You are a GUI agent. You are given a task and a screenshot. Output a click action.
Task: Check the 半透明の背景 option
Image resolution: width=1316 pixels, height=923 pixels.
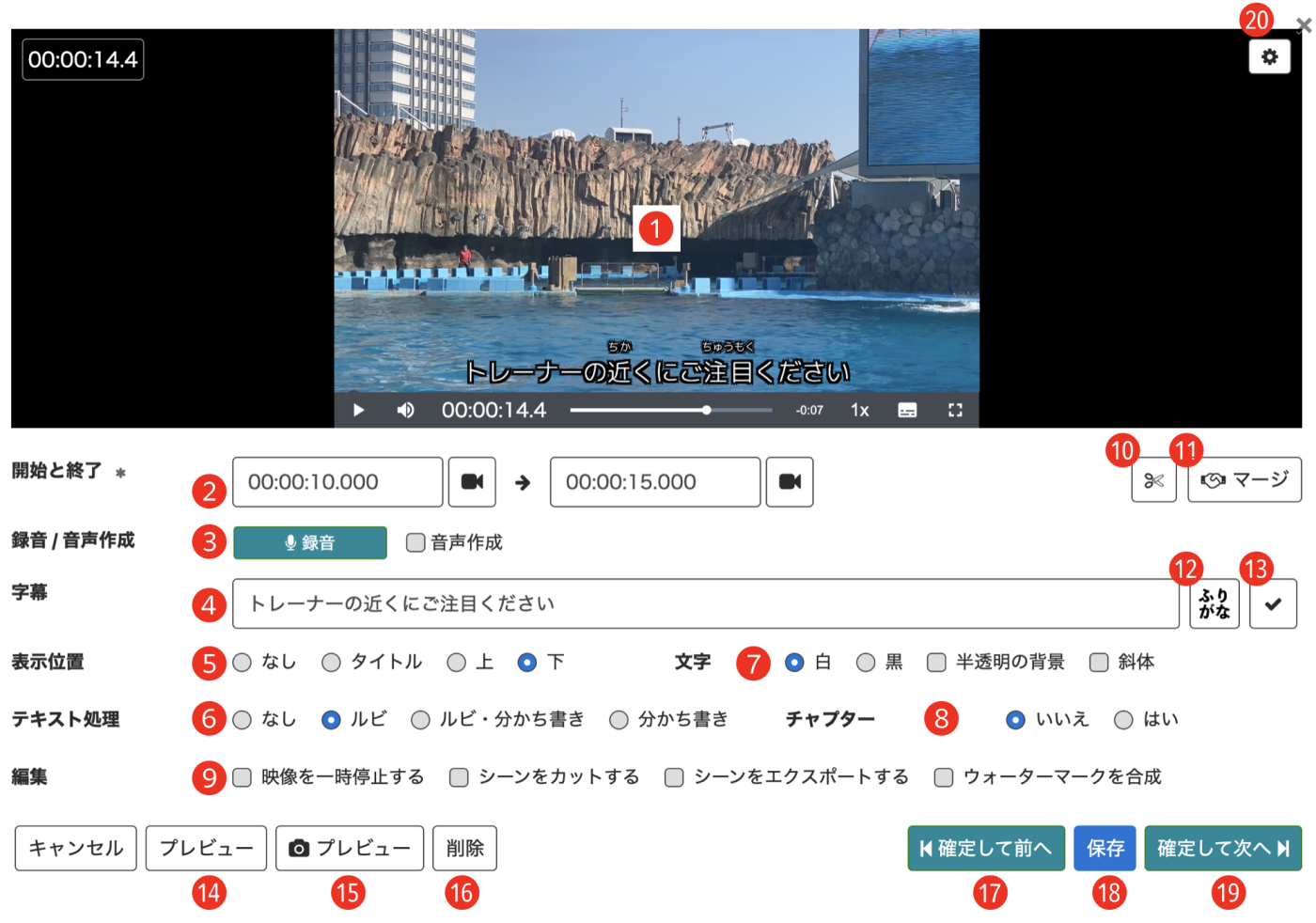936,663
